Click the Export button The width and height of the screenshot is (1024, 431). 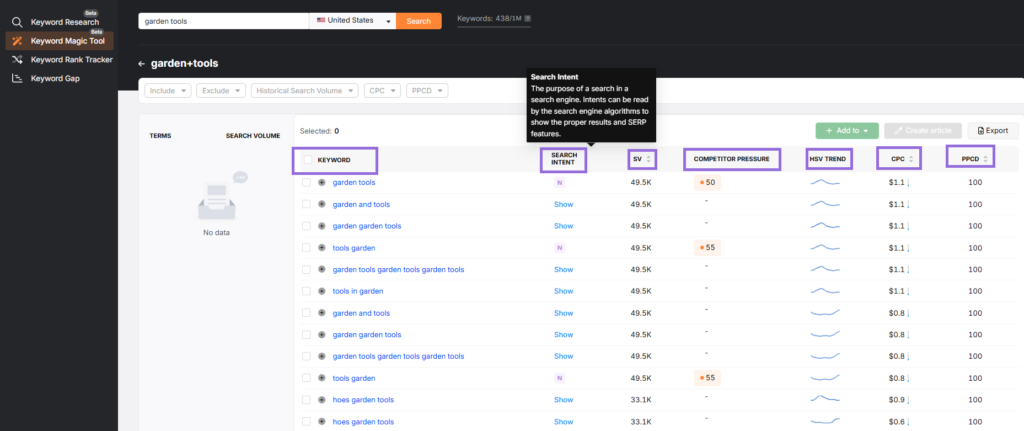(x=993, y=131)
